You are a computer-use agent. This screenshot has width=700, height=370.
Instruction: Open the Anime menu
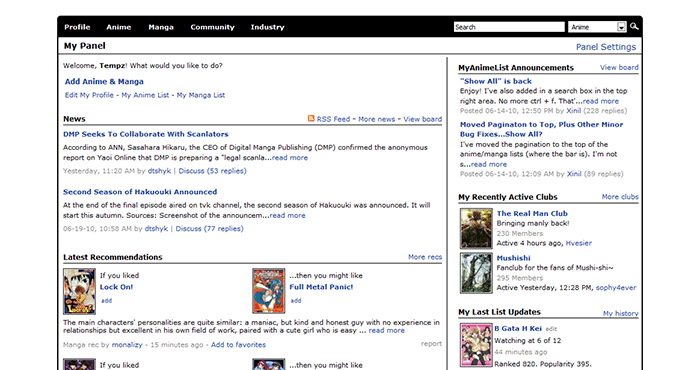point(119,27)
